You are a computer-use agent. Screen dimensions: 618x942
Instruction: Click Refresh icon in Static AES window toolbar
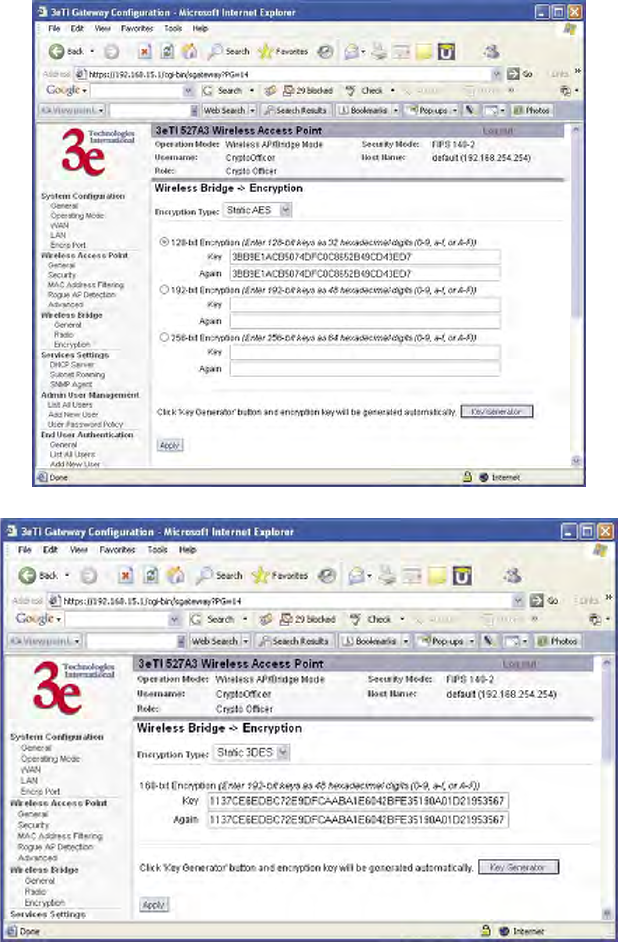[x=168, y=52]
